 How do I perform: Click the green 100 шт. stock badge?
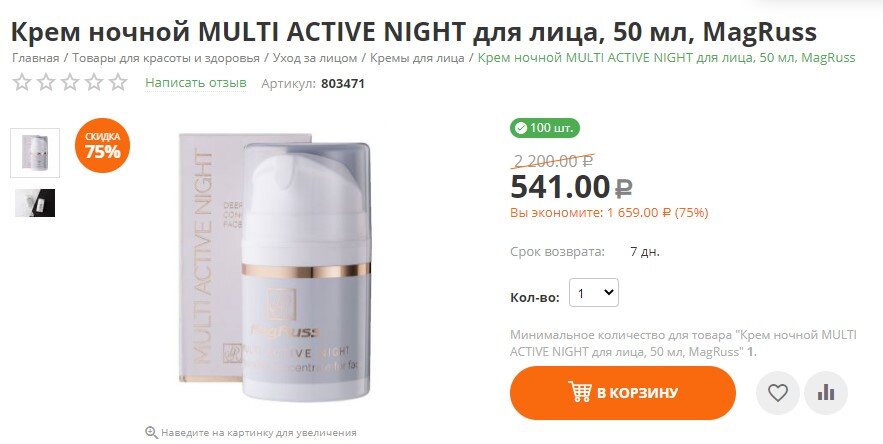pos(545,128)
